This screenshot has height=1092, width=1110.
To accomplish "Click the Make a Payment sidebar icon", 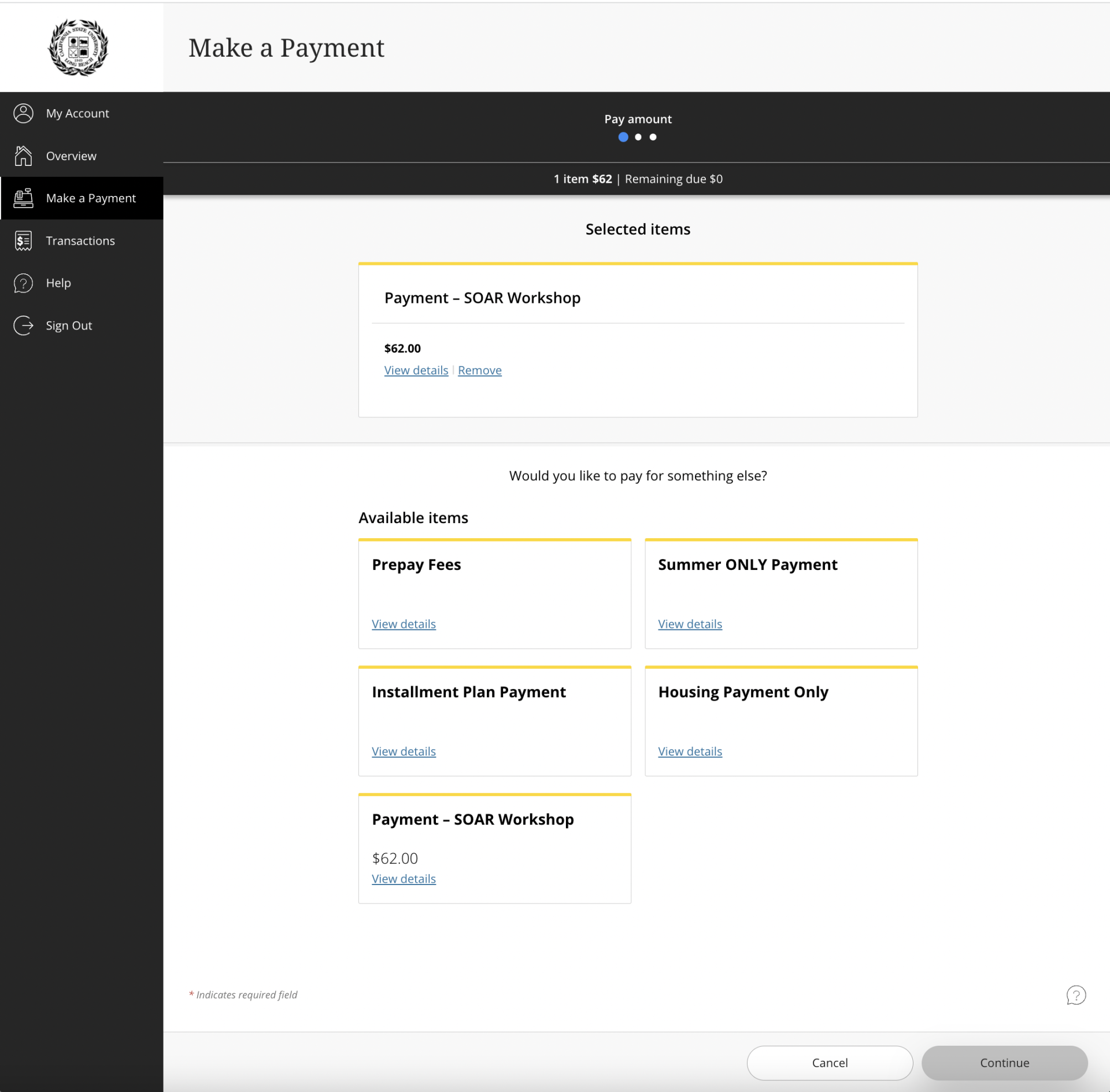I will tap(23, 198).
